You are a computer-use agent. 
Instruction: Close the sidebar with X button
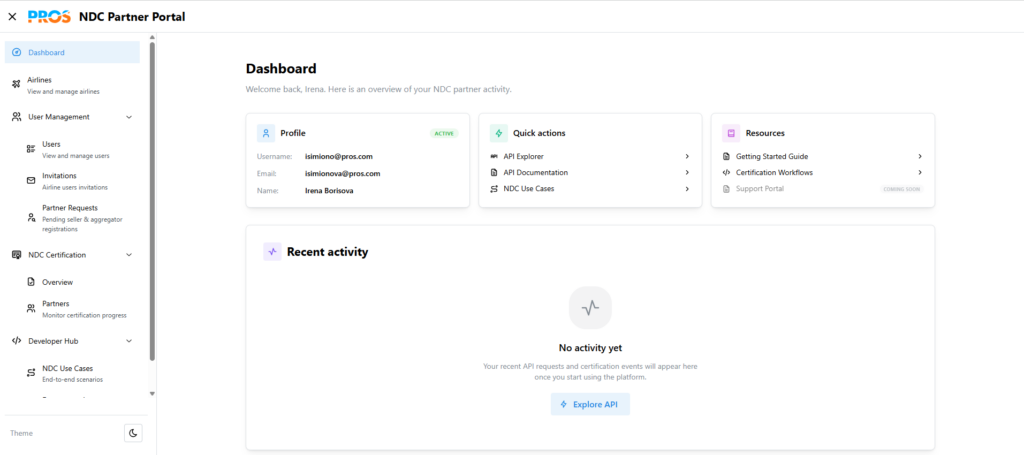12,17
